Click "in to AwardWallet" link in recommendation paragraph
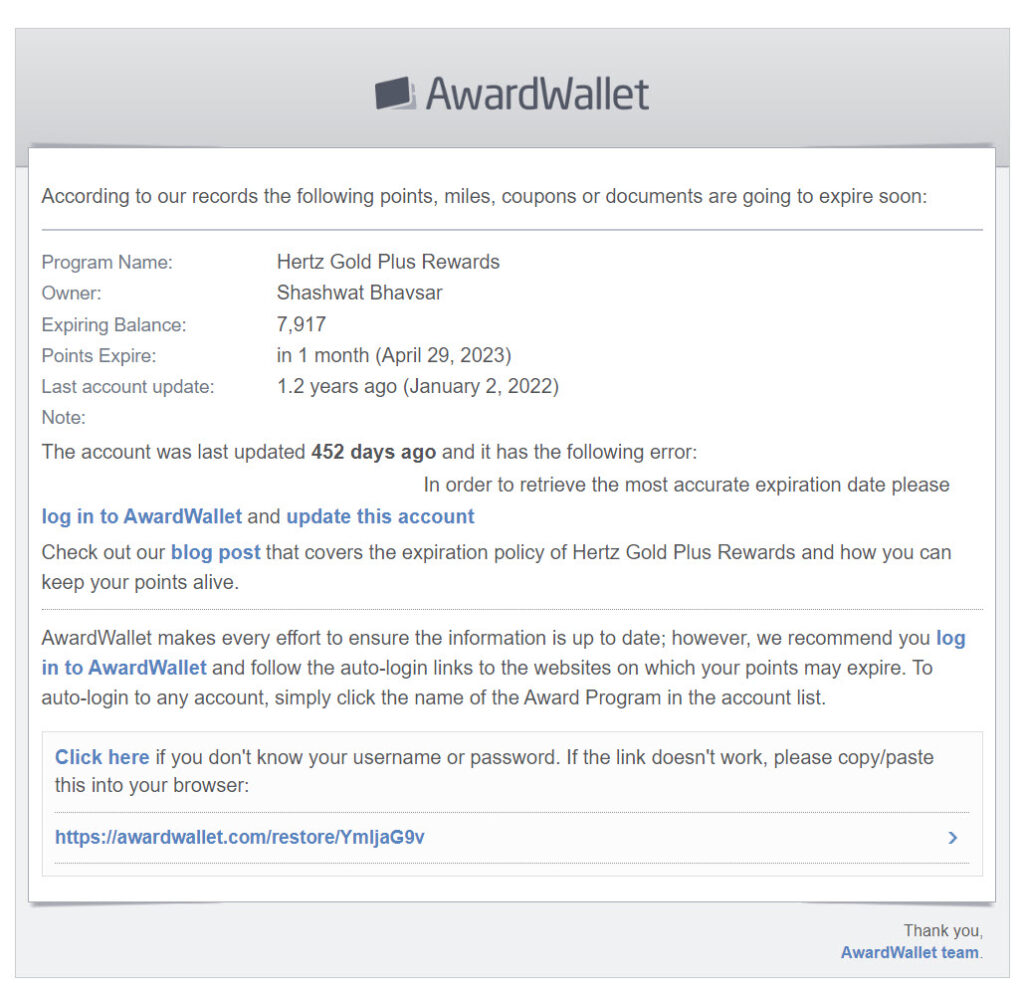The width and height of the screenshot is (1024, 990). click(124, 667)
